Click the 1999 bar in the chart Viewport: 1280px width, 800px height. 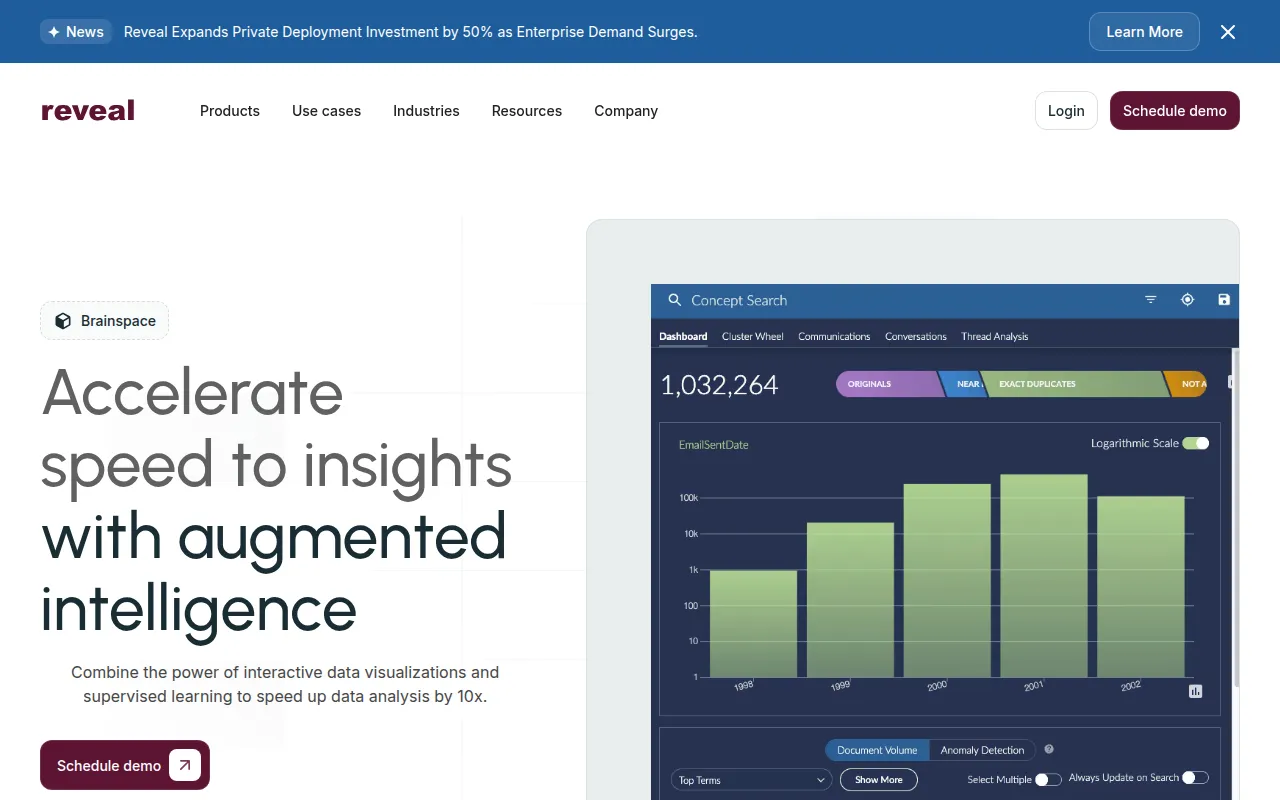[850, 600]
